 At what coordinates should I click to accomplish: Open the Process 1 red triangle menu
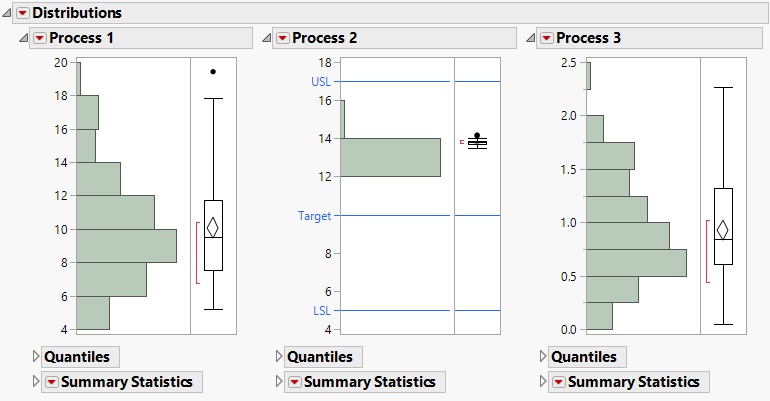tap(40, 38)
